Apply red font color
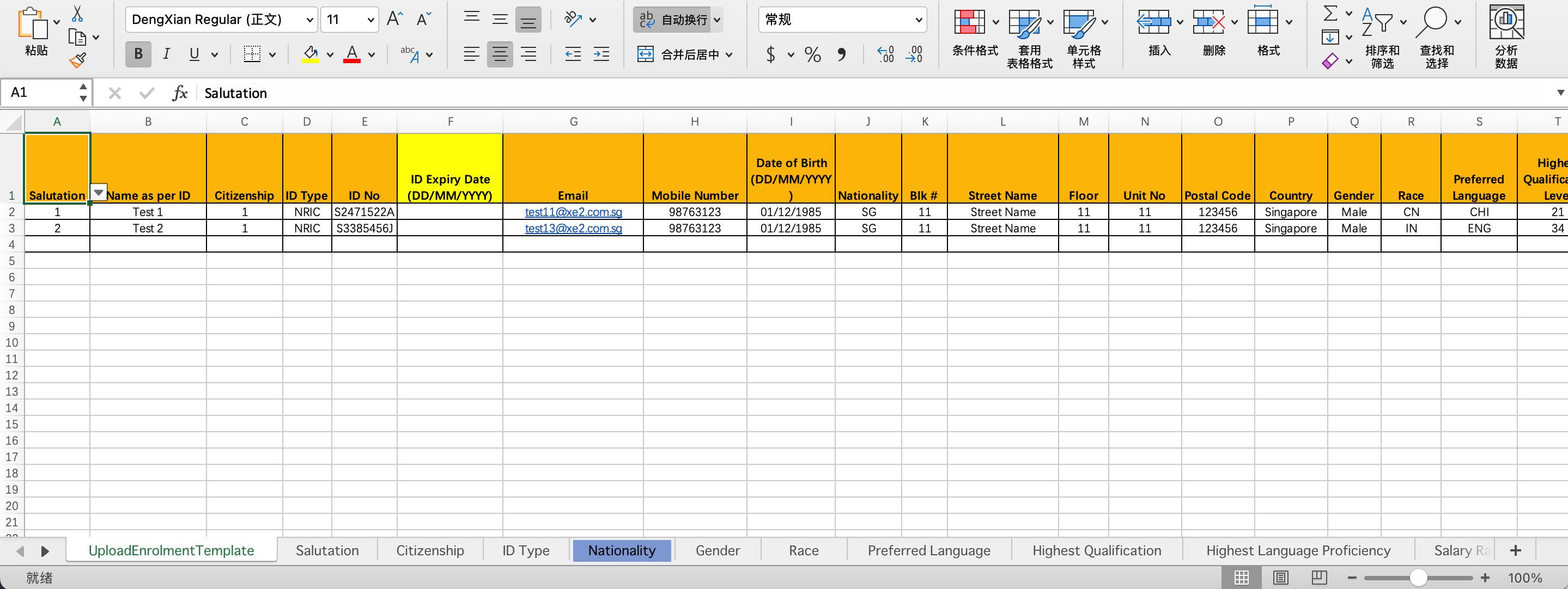The height and width of the screenshot is (589, 1568). pyautogui.click(x=352, y=54)
